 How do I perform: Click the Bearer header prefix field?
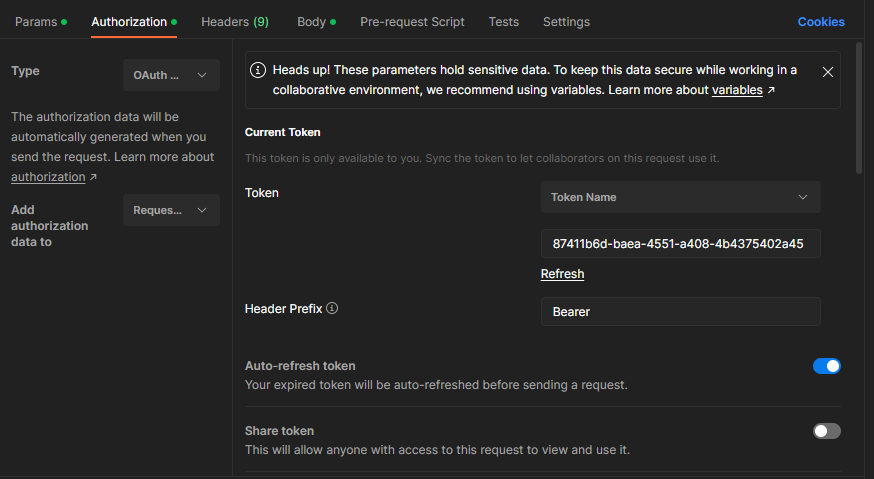click(x=680, y=311)
